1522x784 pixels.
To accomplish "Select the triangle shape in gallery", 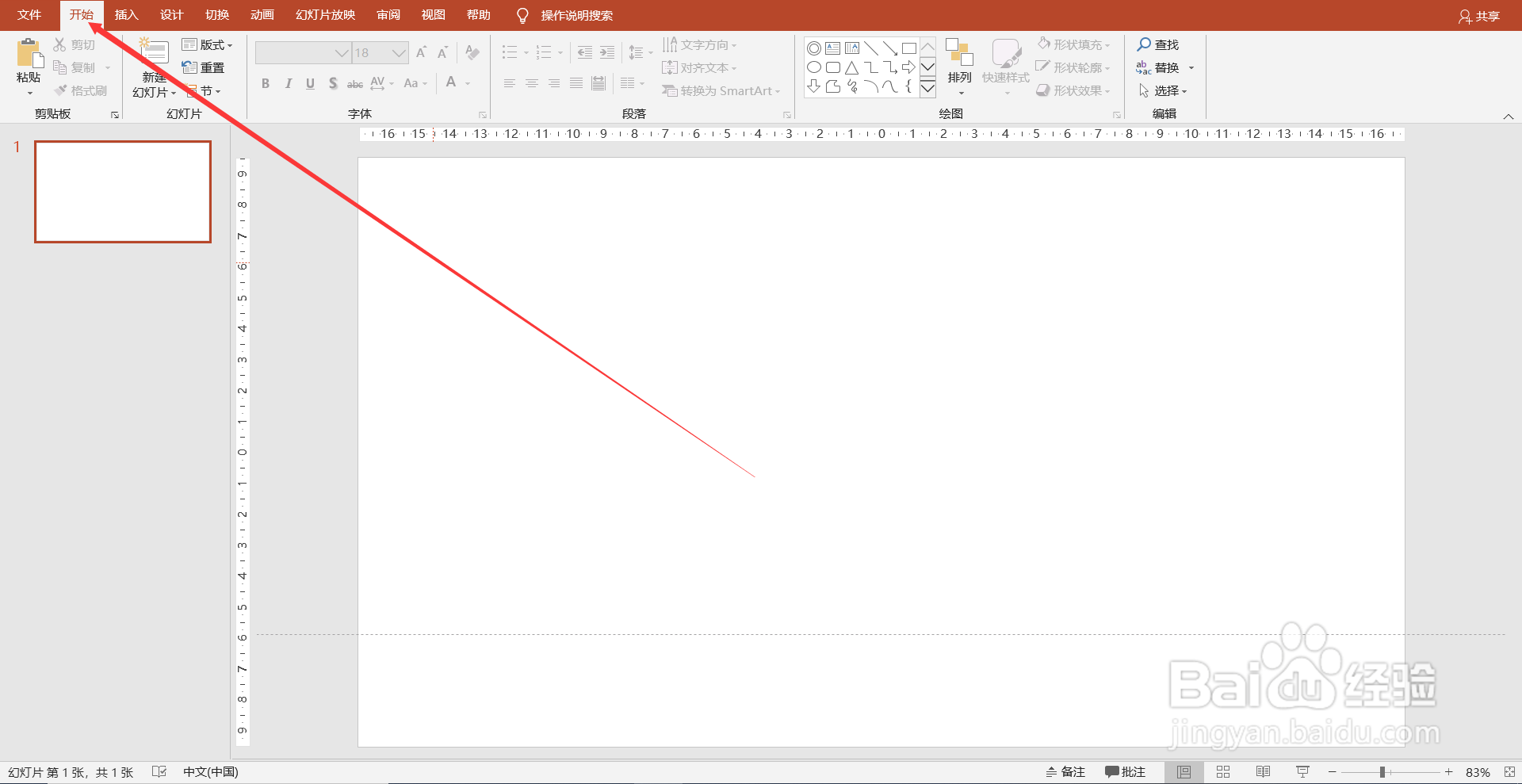I will (x=851, y=67).
